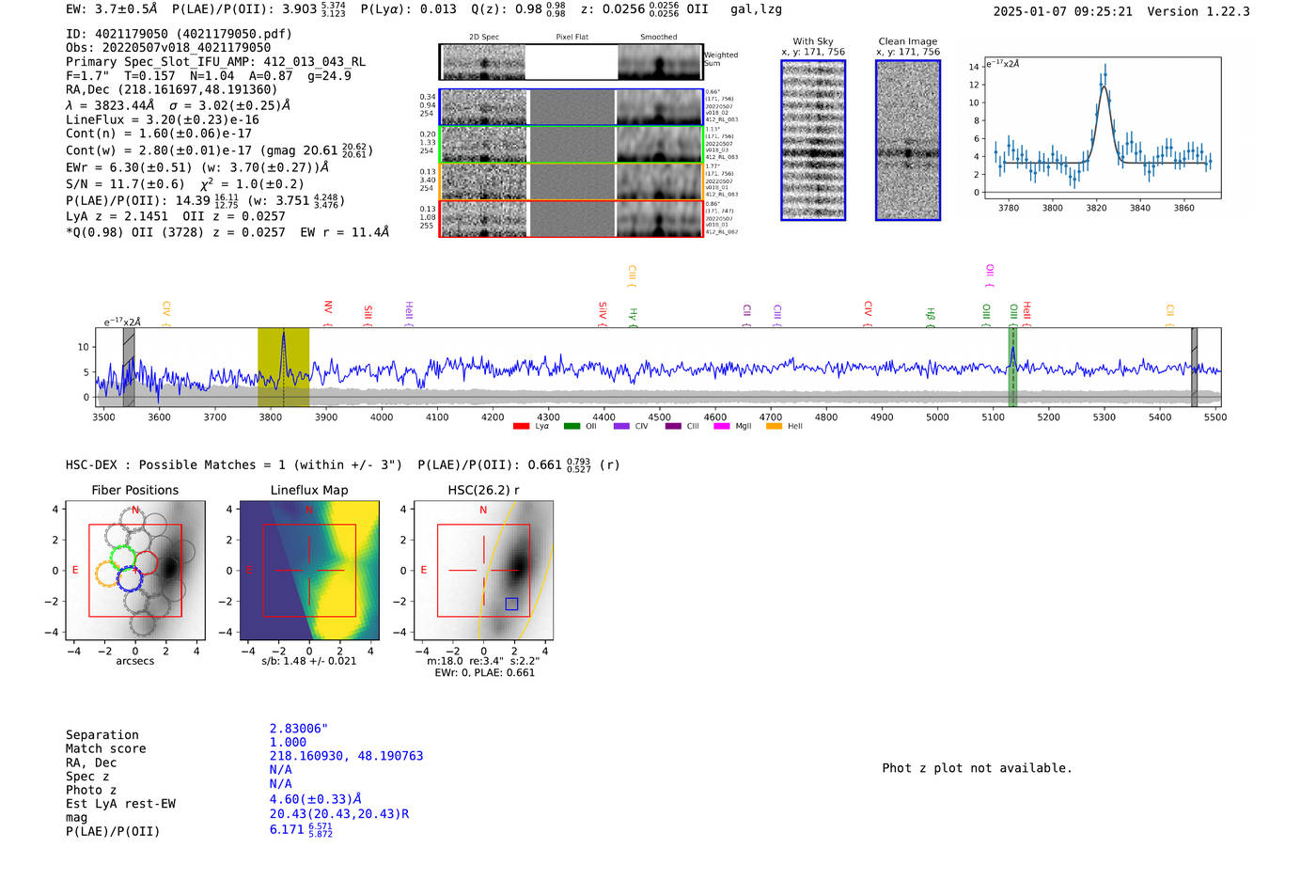Select the gal,lzg classification label
1316x896 pixels.
pyautogui.click(x=756, y=9)
